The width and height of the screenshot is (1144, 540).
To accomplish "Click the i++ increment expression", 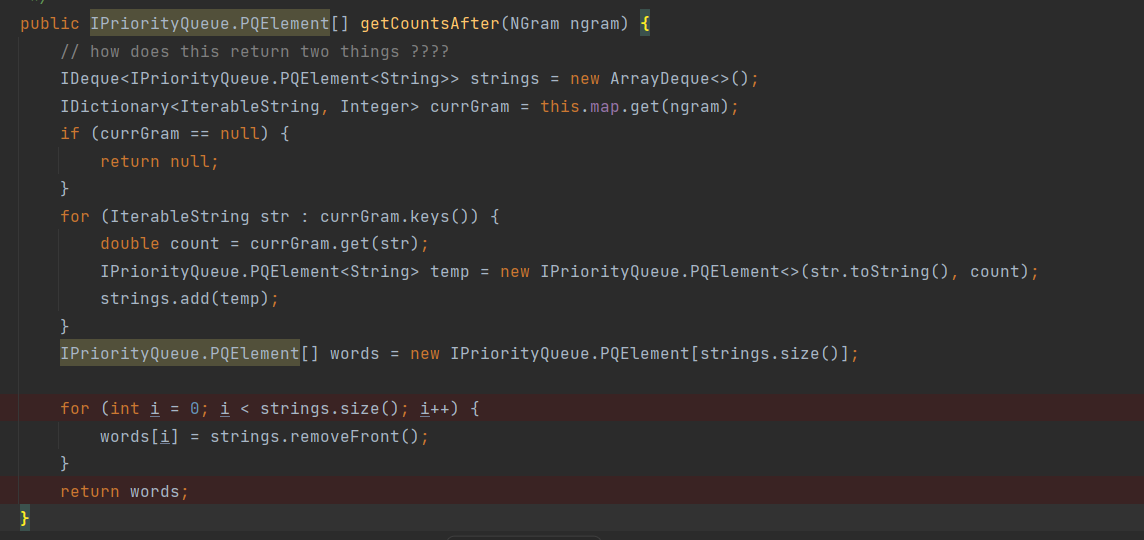I will pos(436,409).
